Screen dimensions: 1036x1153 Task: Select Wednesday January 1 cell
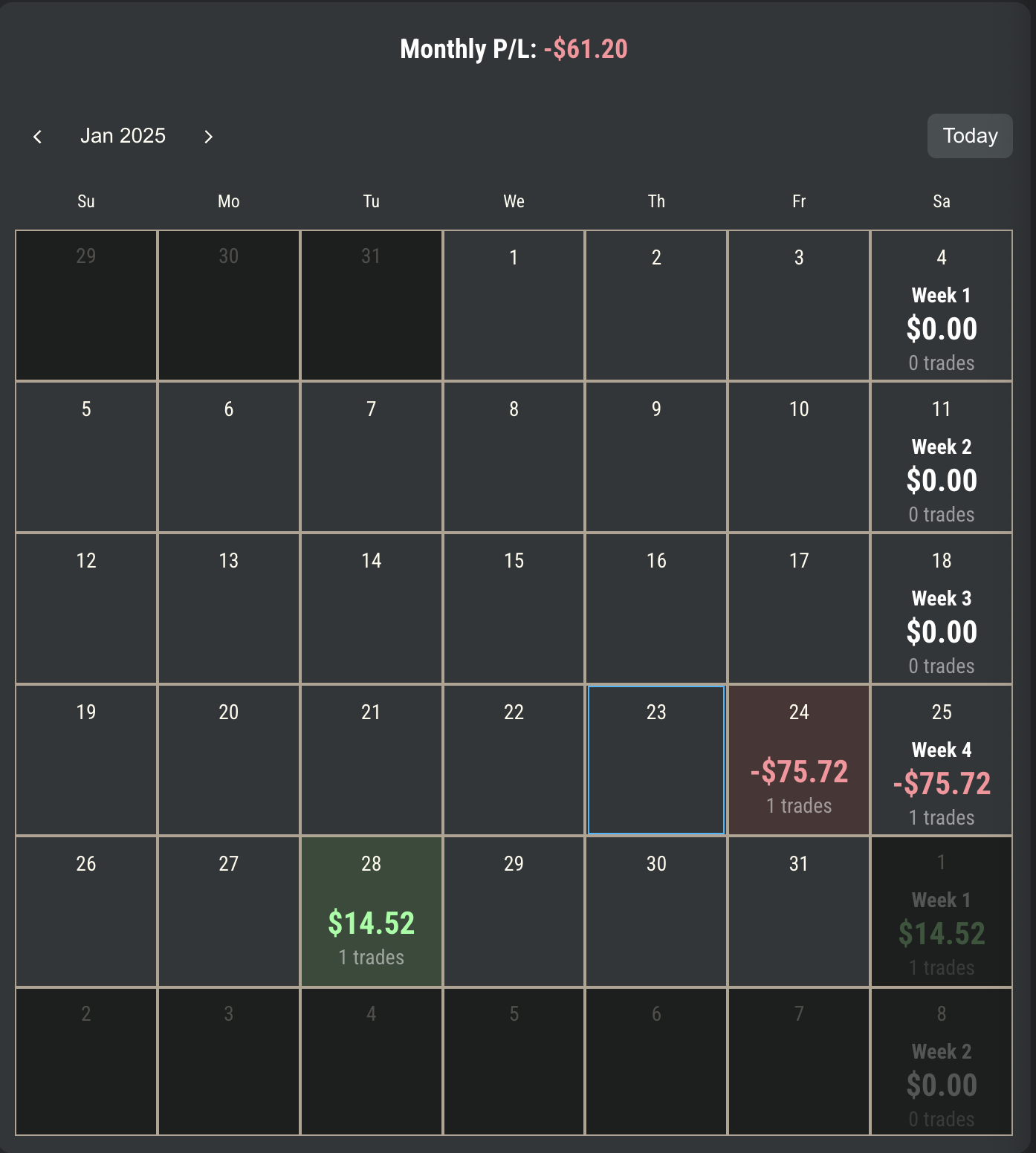514,305
